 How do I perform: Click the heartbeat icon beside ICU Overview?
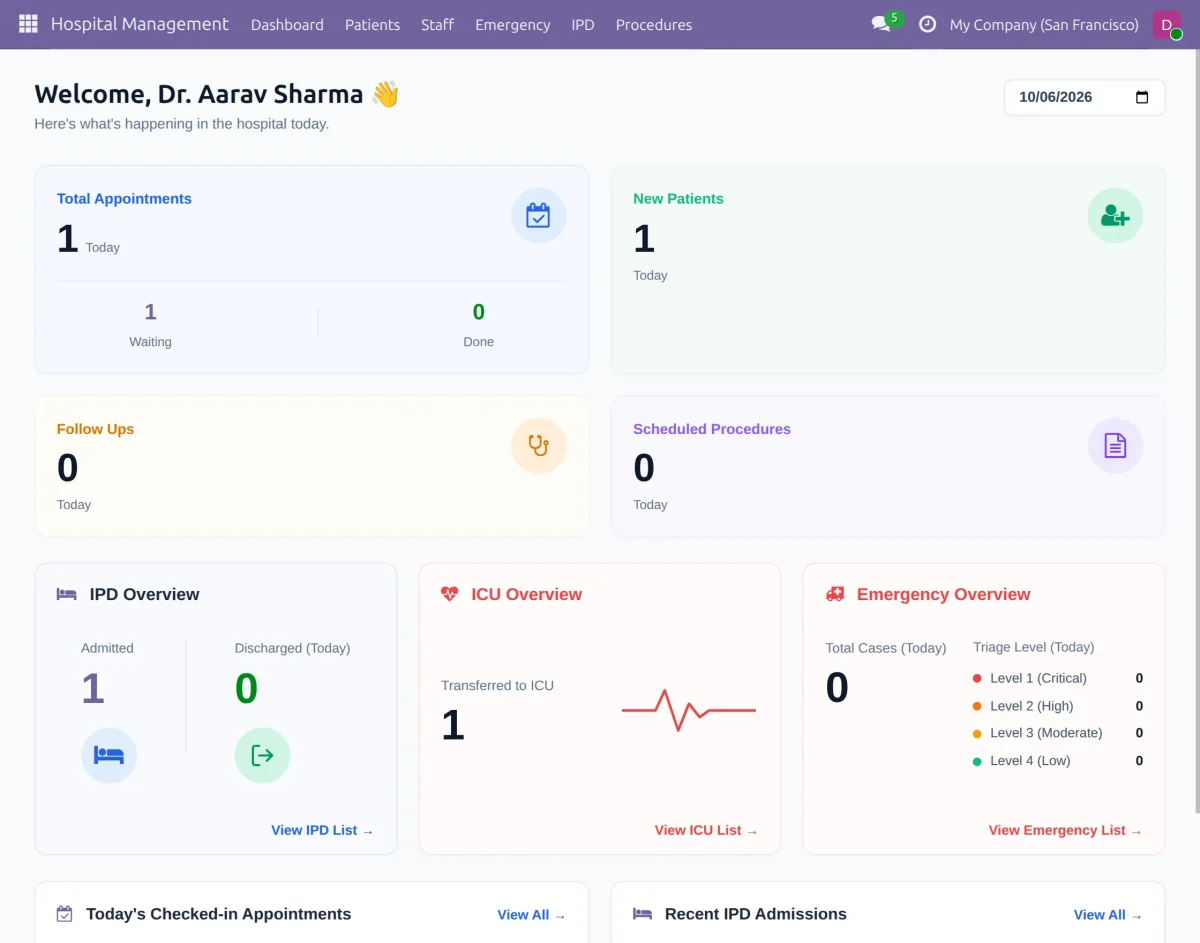tap(450, 594)
